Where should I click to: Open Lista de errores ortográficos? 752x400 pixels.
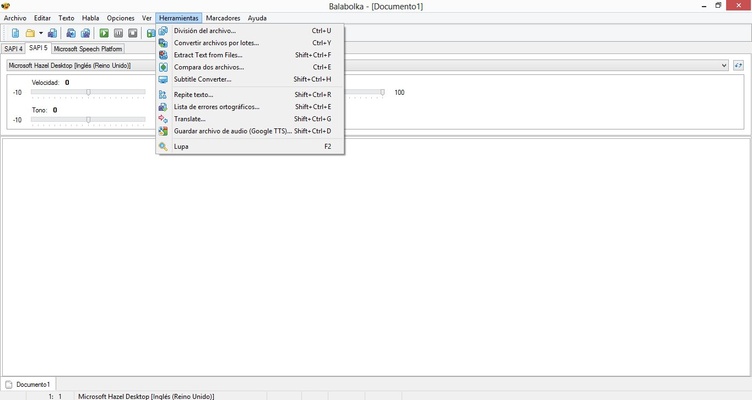(250, 106)
